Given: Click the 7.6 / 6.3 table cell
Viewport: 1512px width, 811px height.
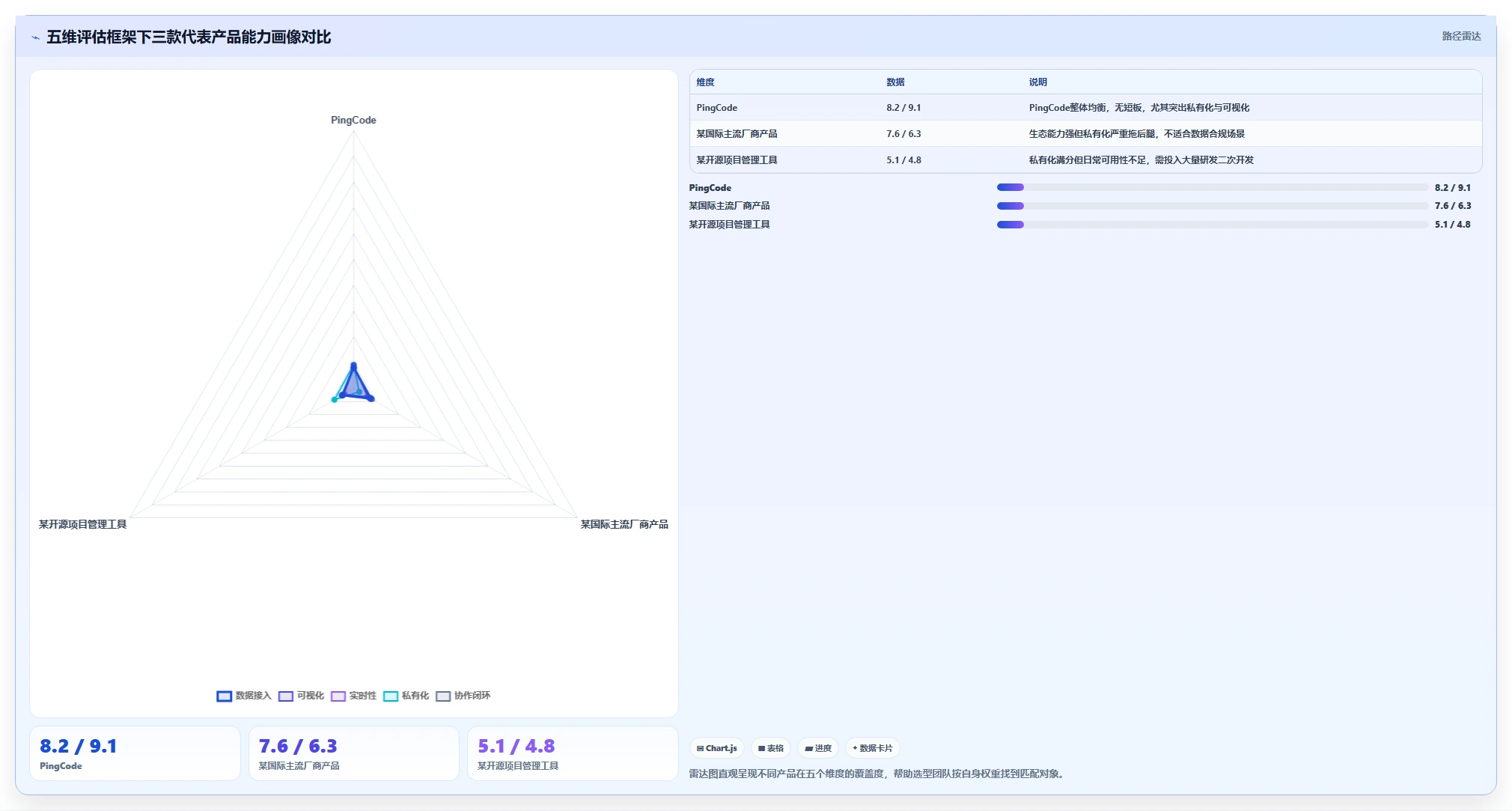Looking at the screenshot, I should [903, 134].
